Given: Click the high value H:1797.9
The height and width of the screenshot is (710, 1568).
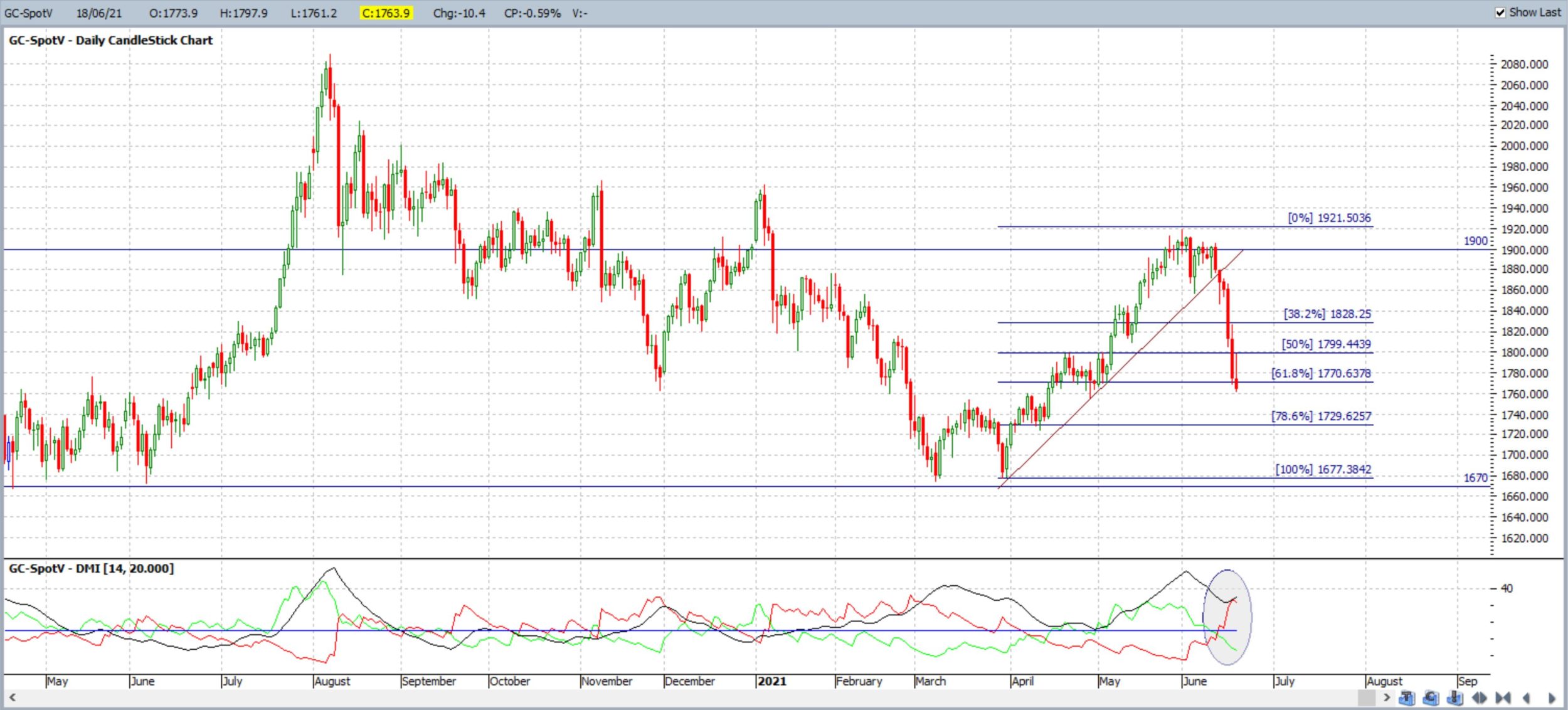Looking at the screenshot, I should (x=243, y=13).
